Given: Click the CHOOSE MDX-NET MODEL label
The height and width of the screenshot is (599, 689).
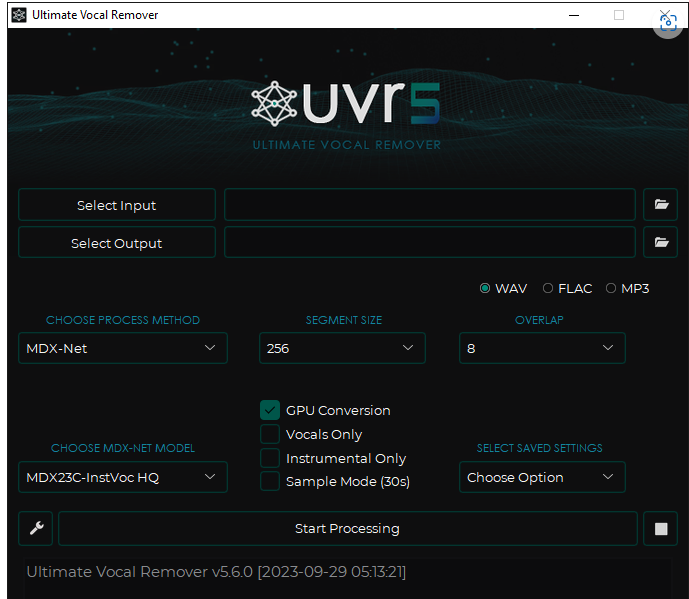Looking at the screenshot, I should 123,448.
